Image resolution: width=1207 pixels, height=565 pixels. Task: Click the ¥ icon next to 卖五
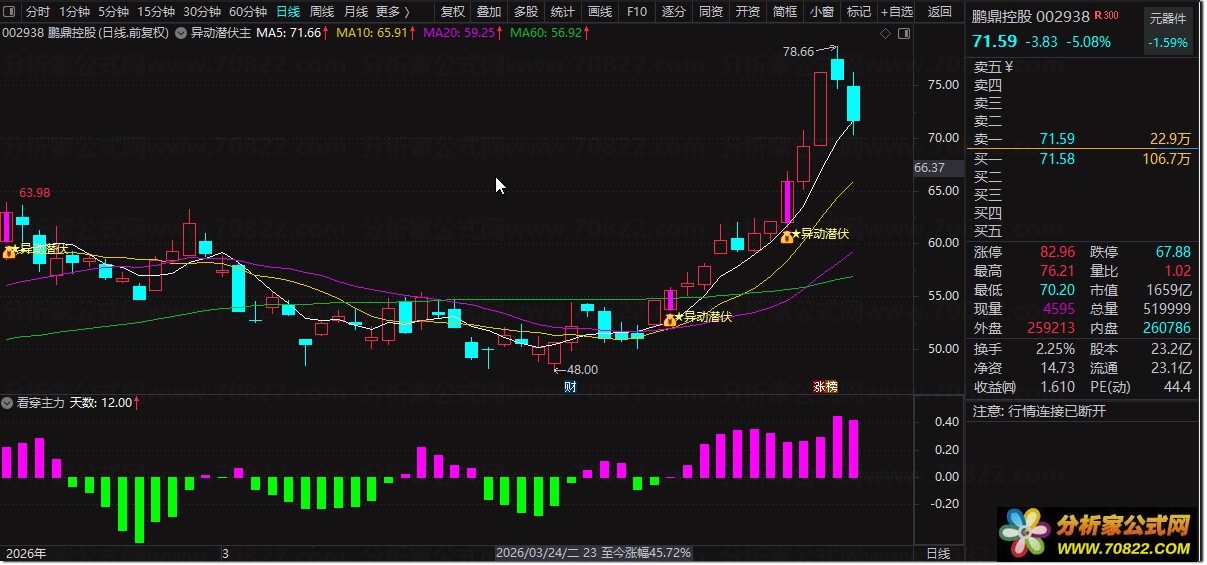1008,67
